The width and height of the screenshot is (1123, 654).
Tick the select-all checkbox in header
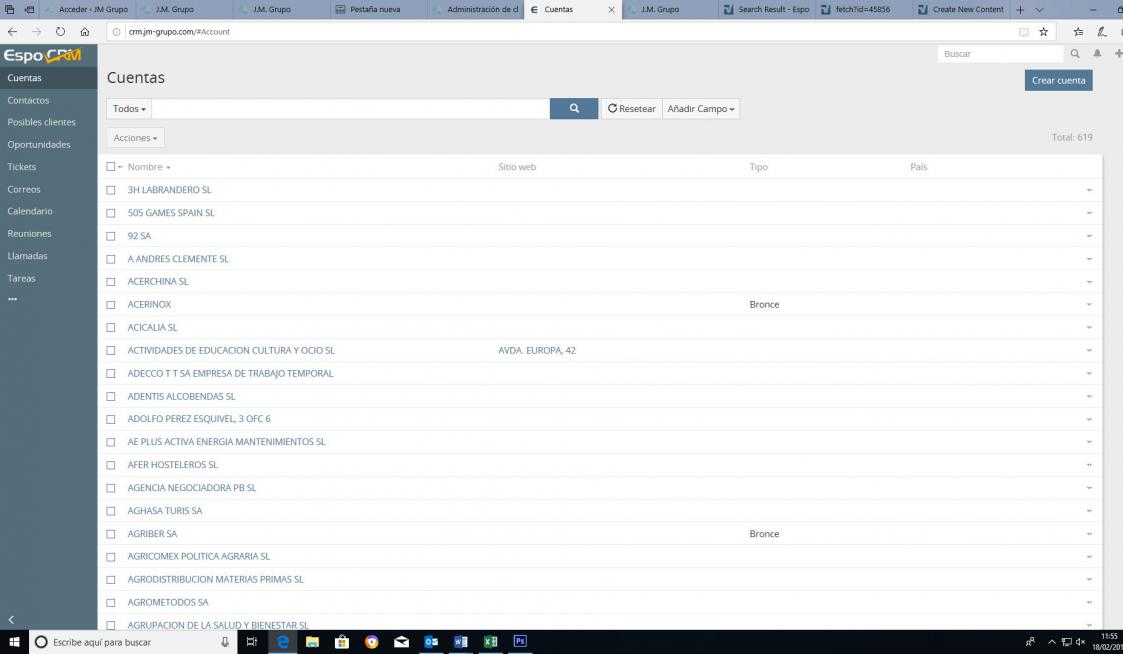click(110, 167)
